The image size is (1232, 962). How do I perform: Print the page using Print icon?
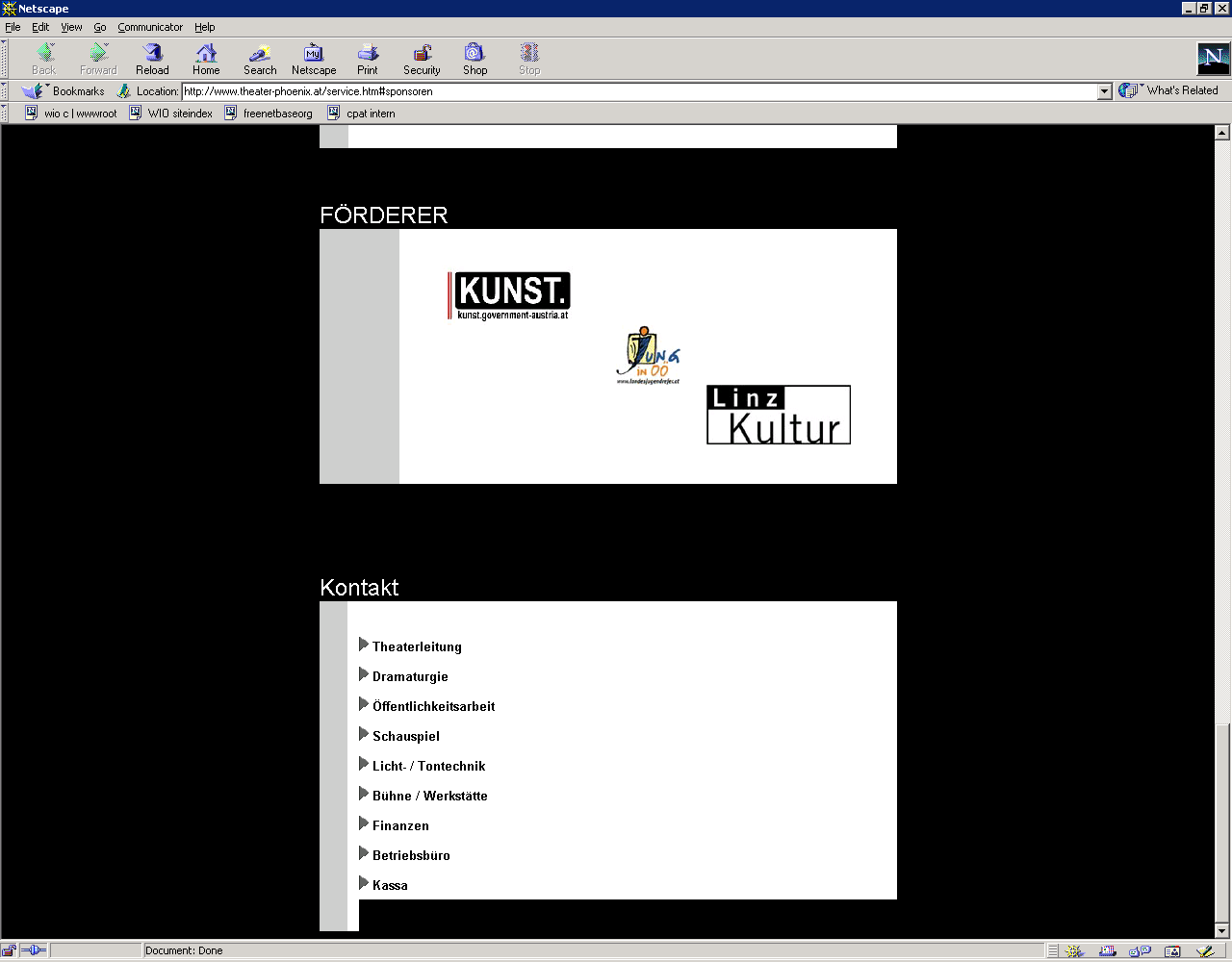click(x=368, y=59)
